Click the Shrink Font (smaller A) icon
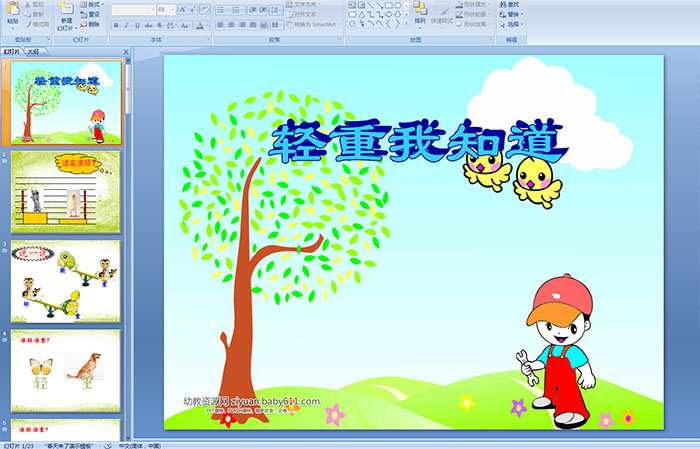Image resolution: width=700 pixels, height=449 pixels. (193, 9)
